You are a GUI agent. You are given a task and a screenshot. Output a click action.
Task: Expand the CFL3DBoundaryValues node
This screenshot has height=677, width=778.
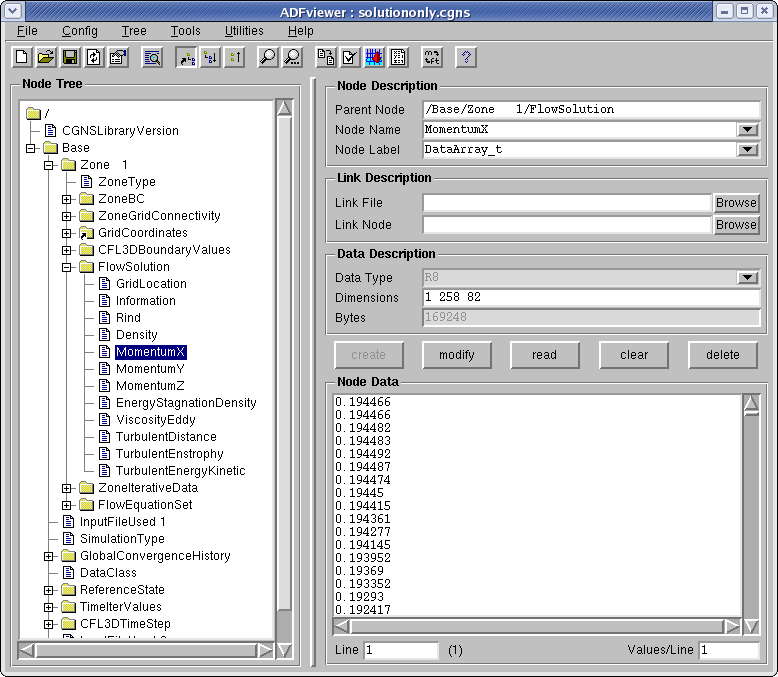tap(66, 250)
